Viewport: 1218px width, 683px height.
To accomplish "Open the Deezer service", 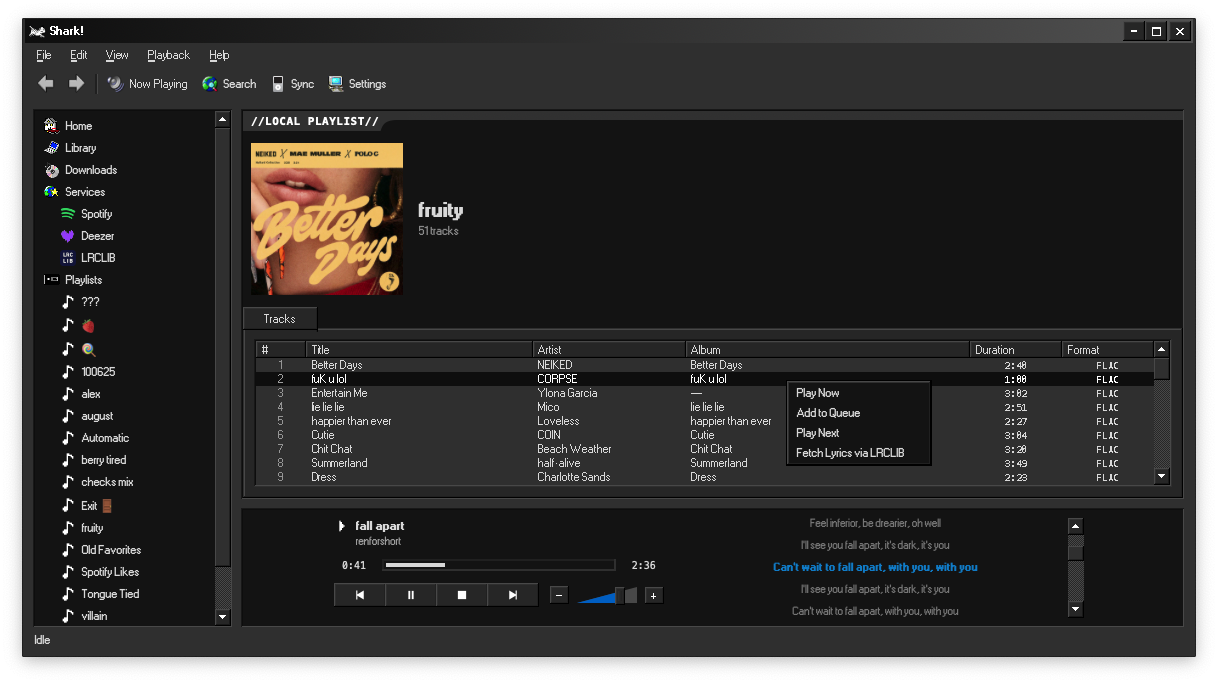I will click(x=95, y=235).
